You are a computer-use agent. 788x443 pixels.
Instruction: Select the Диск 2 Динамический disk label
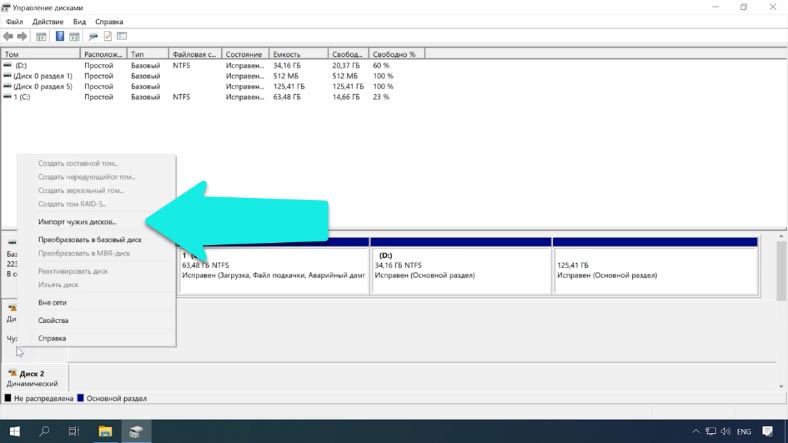coord(35,378)
